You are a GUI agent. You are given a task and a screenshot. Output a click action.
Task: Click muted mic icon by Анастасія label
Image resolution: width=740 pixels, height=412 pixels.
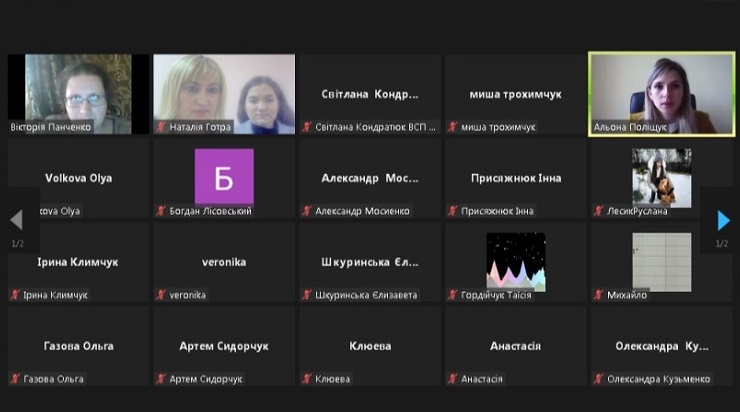click(x=453, y=379)
